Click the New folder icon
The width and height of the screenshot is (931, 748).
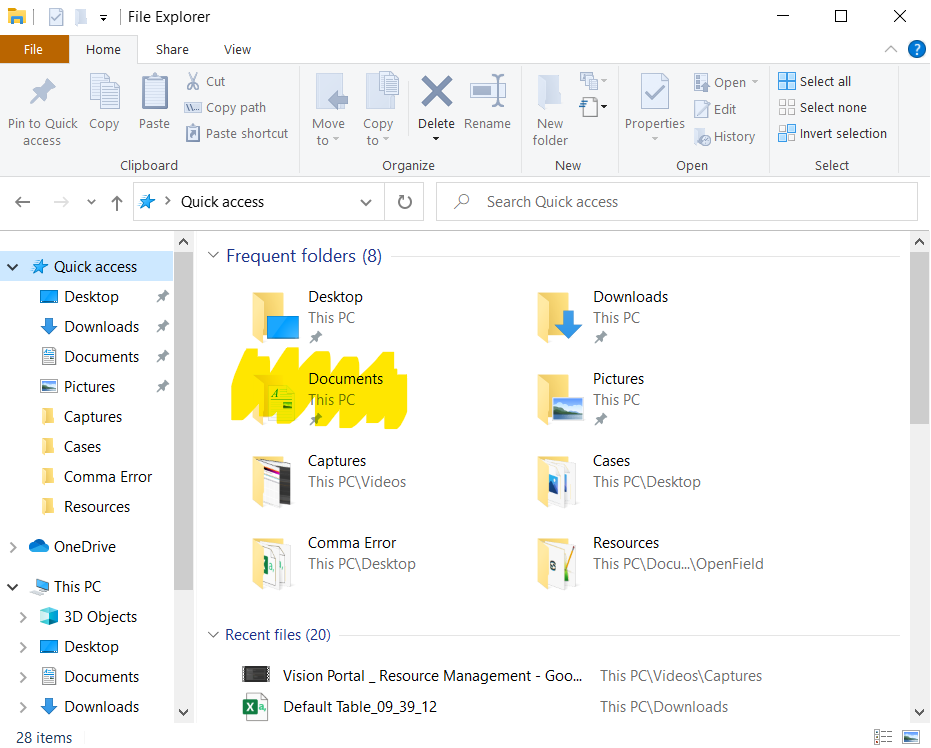(x=550, y=93)
